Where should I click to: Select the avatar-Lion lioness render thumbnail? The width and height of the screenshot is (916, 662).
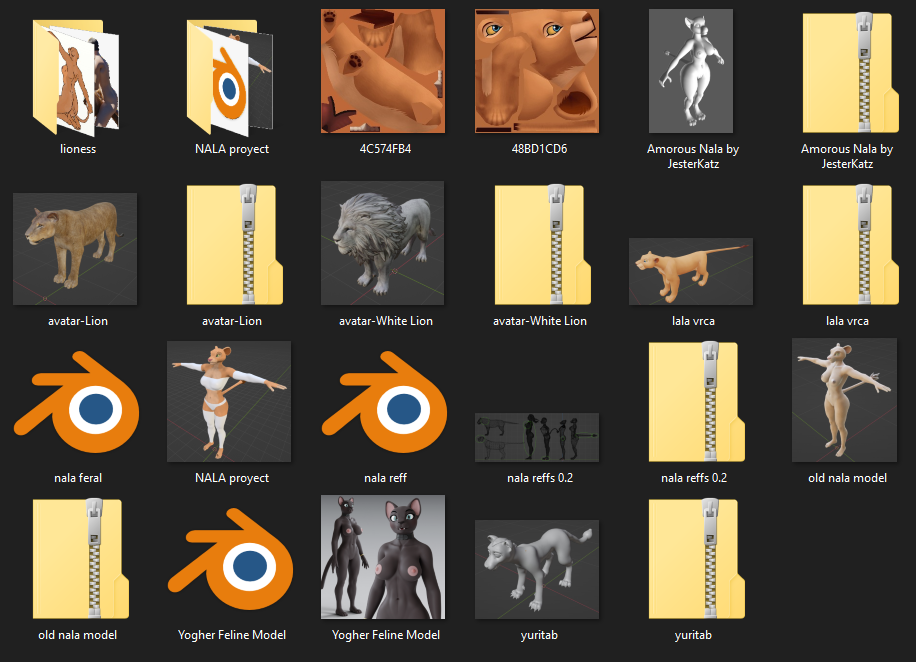[x=75, y=249]
